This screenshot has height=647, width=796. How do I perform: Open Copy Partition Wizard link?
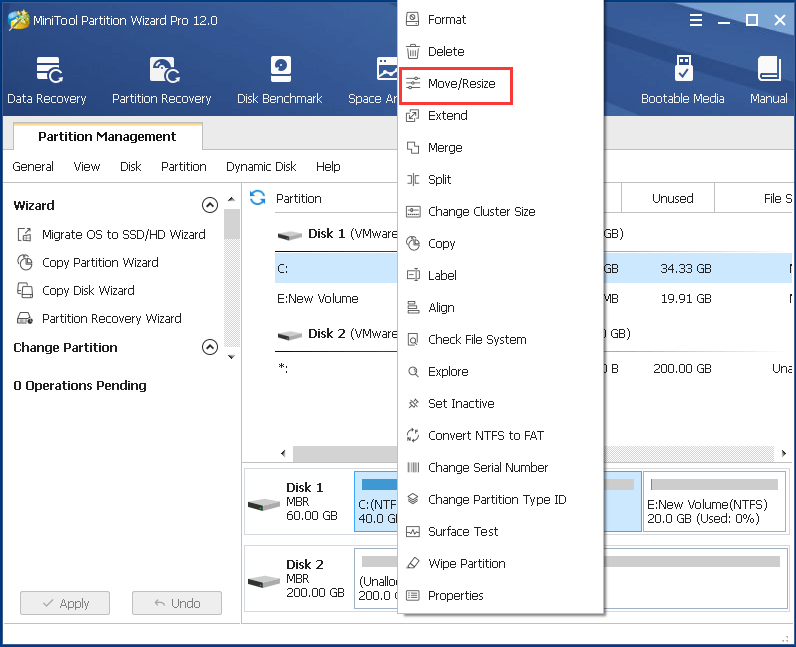[x=100, y=262]
